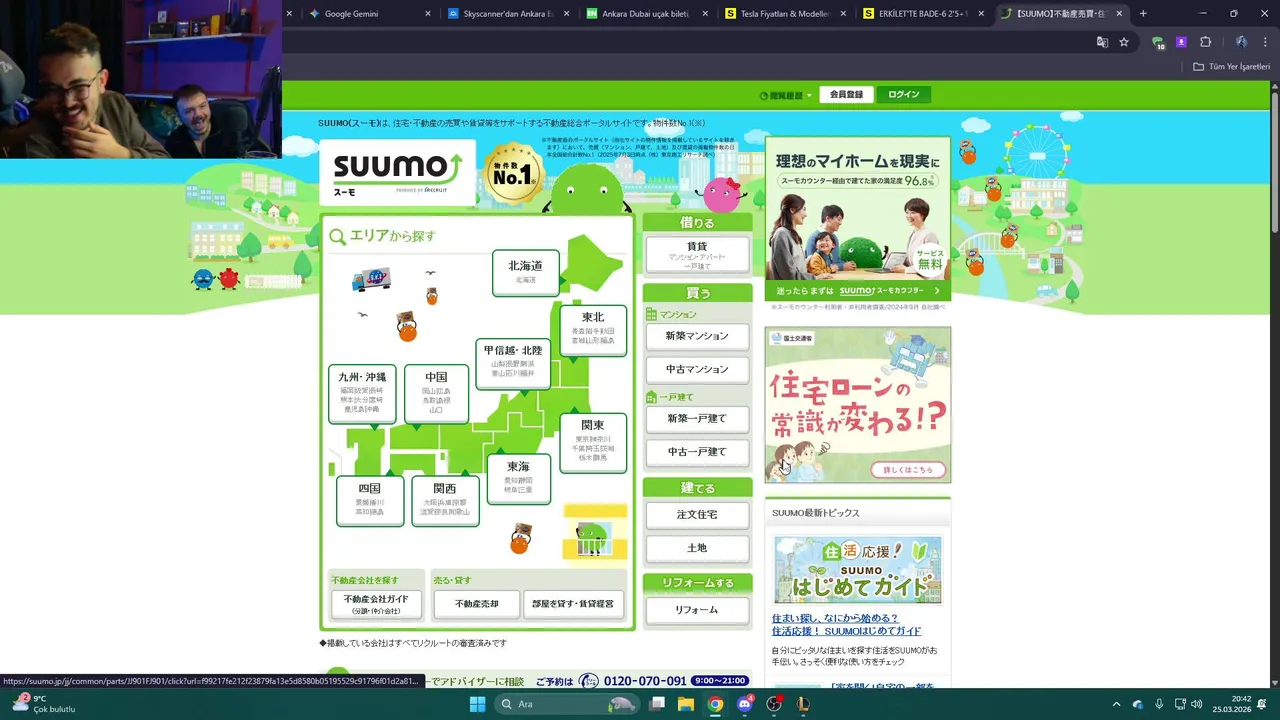Select the 北海道 region on map
This screenshot has height=720, width=1280.
click(x=525, y=272)
